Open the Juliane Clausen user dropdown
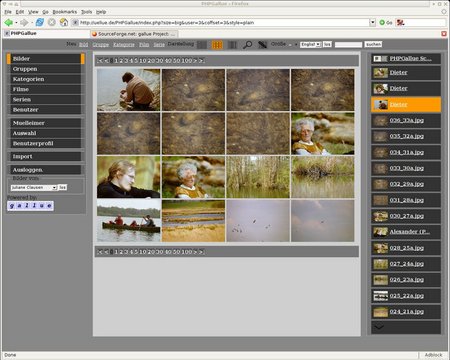This screenshot has width=450, height=360. tap(34, 188)
